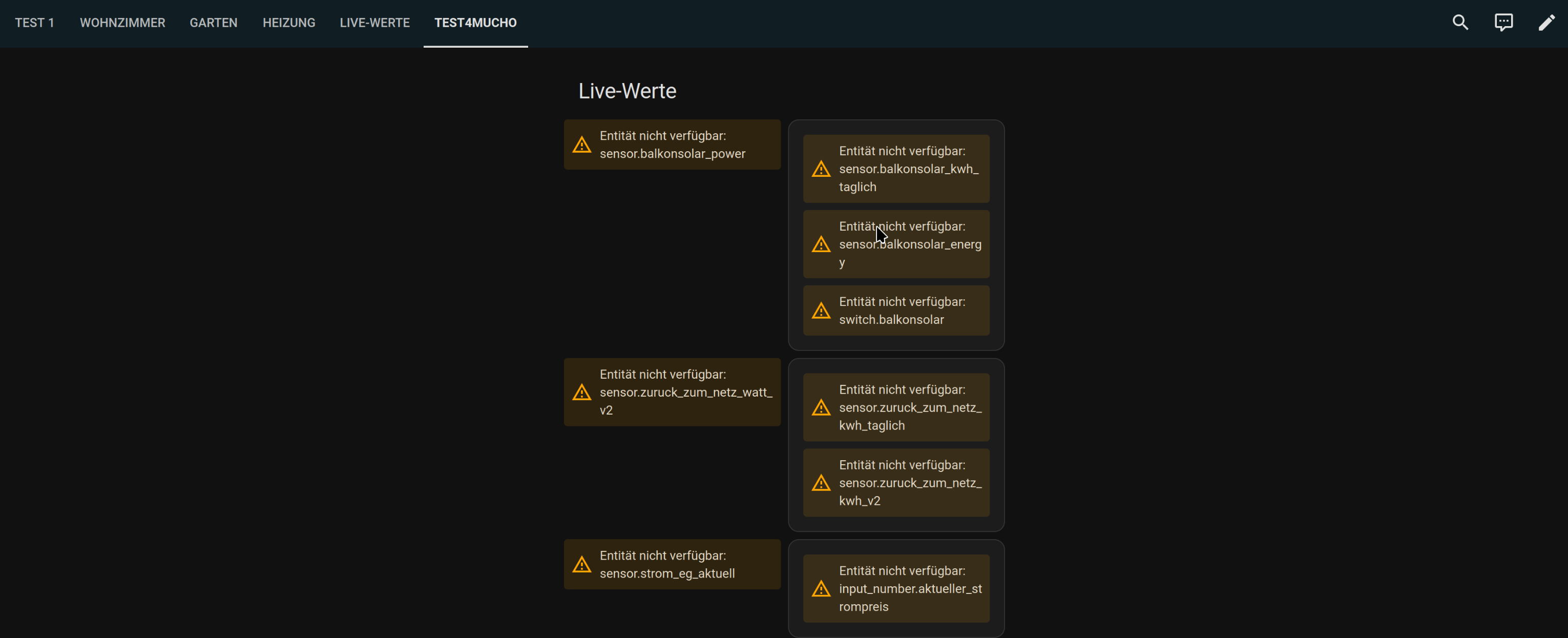1568x638 pixels.
Task: Open the assistant chat icon
Action: pos(1503,23)
